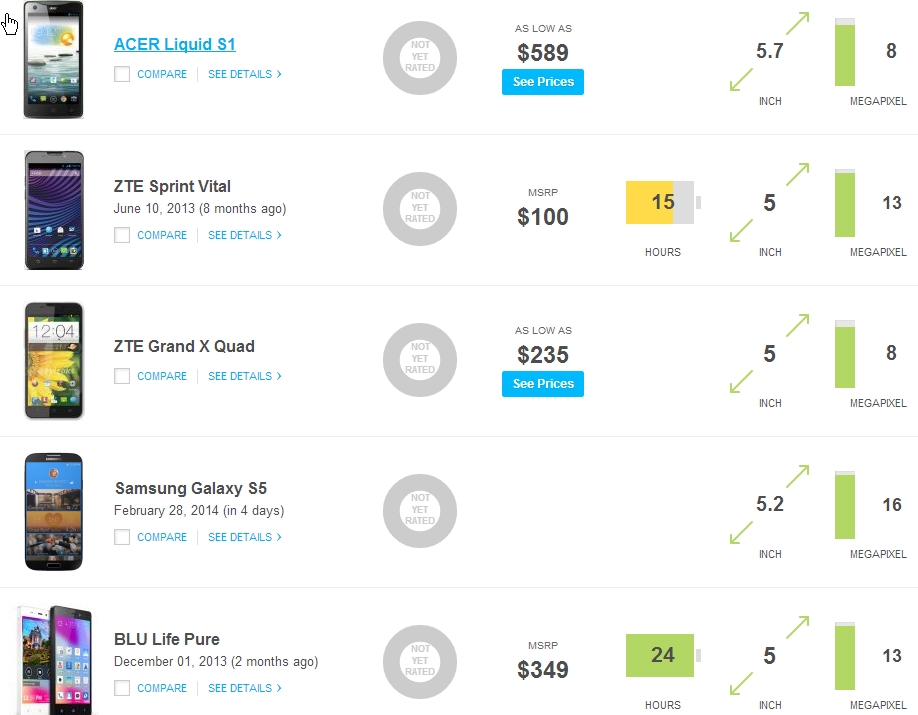
Task: Expand See Details for ZTE Grand X Quad
Action: pos(244,376)
